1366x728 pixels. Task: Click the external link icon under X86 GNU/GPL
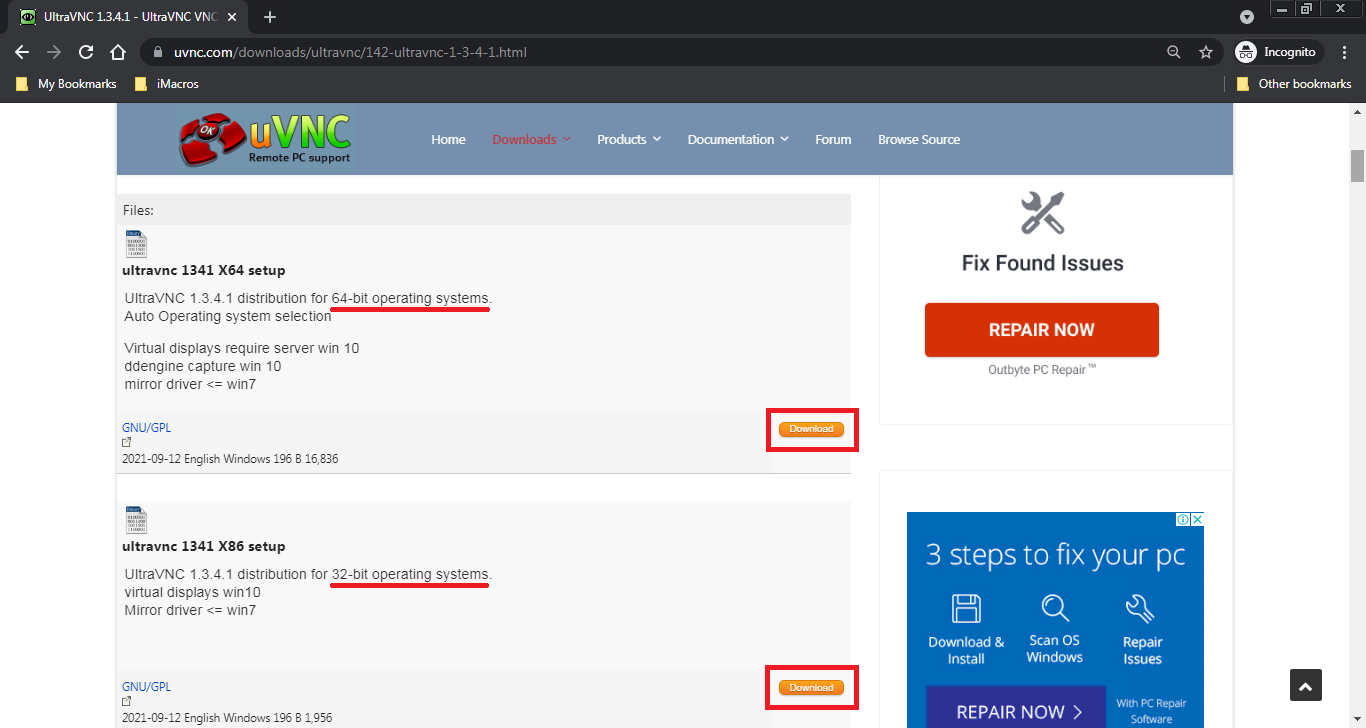[127, 701]
